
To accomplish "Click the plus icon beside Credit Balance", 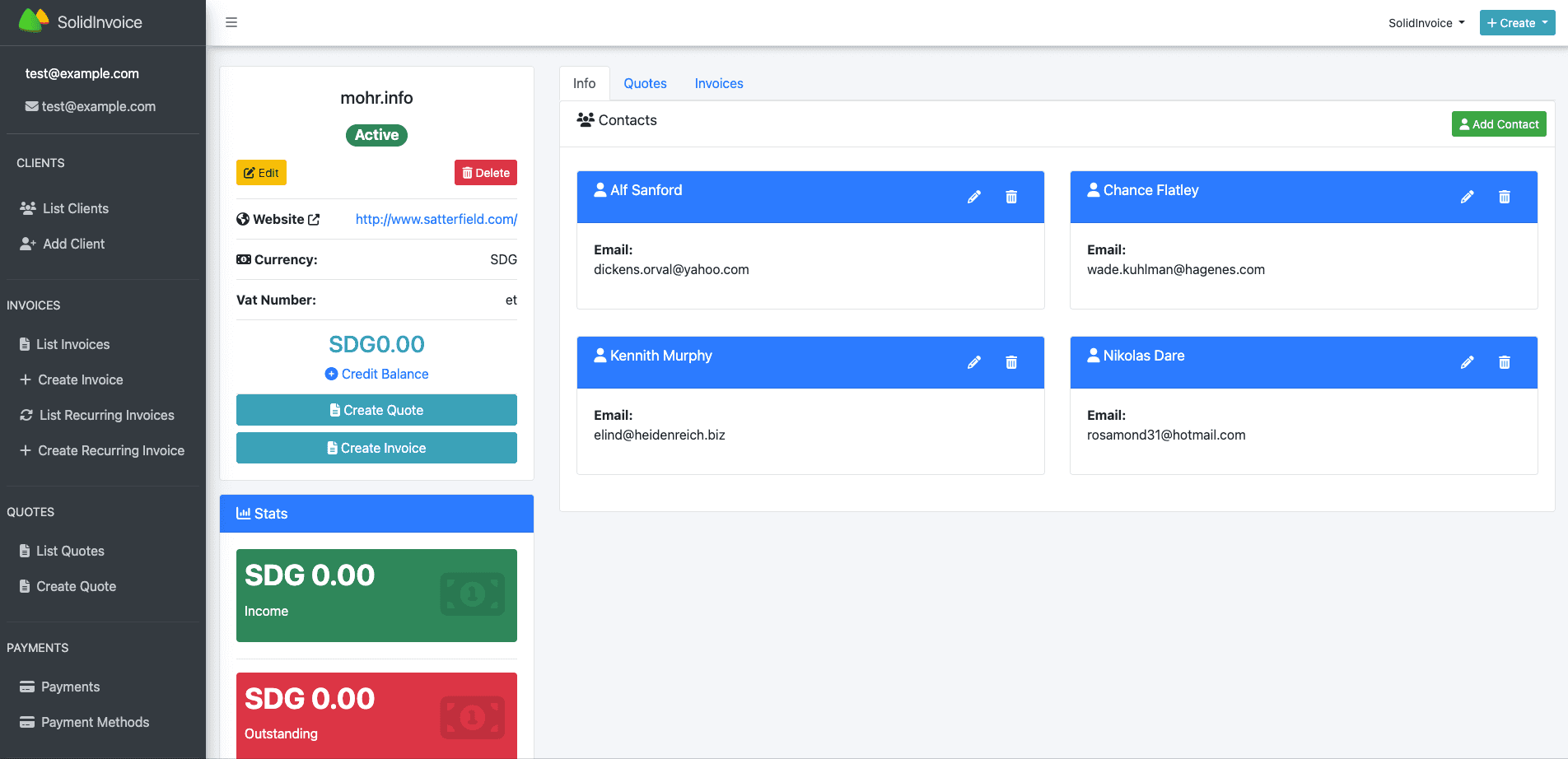I will click(331, 374).
